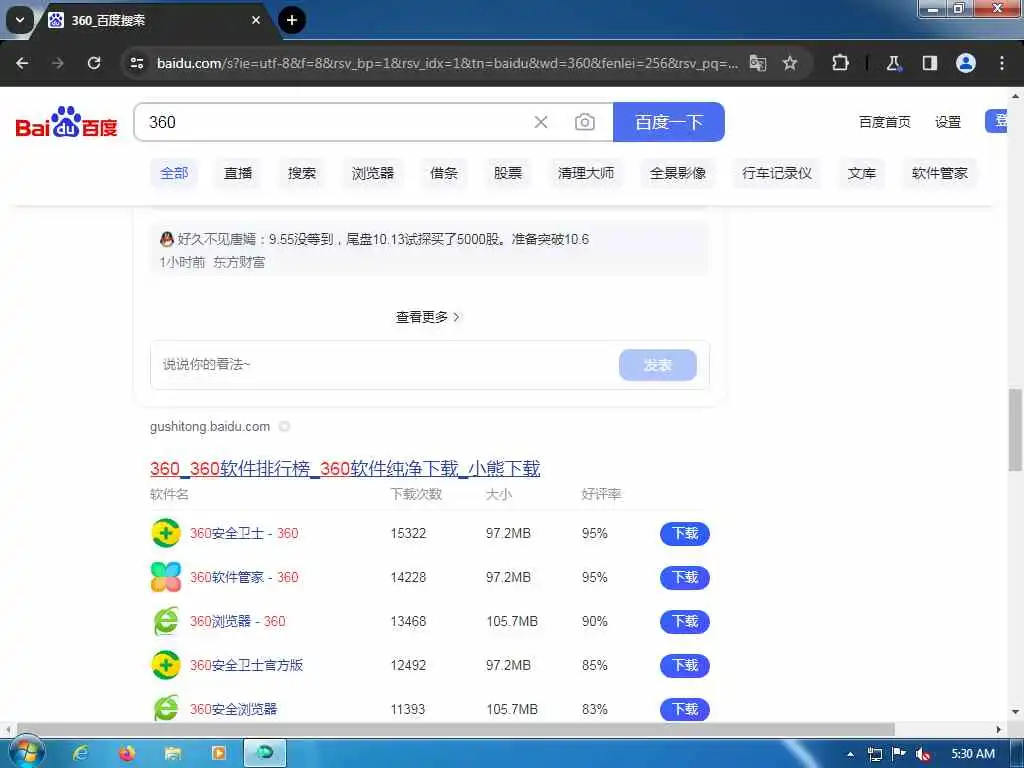This screenshot has height=768, width=1024.
Task: Click the volume icon in system tray
Action: pos(923,754)
